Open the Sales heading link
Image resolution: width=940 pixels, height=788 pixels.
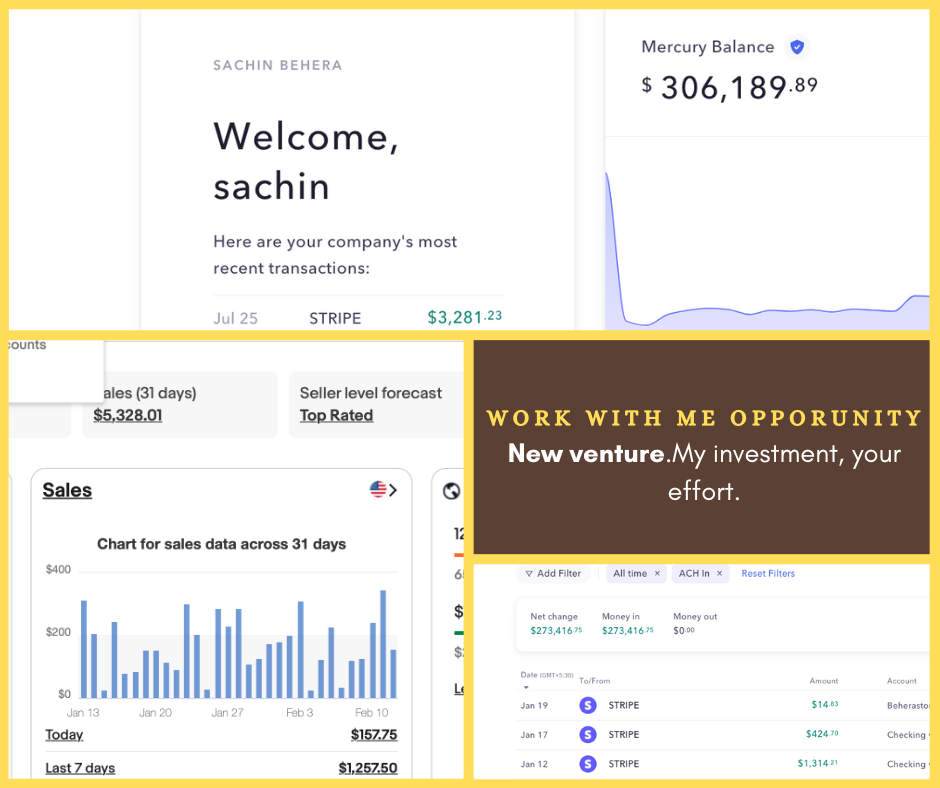[x=67, y=490]
